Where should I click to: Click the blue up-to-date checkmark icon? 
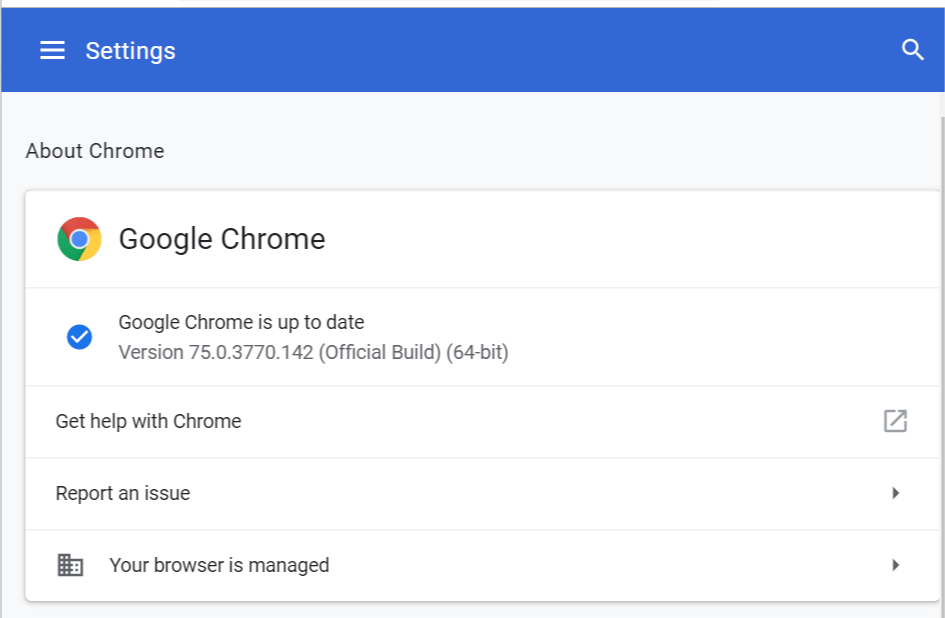pyautogui.click(x=79, y=337)
